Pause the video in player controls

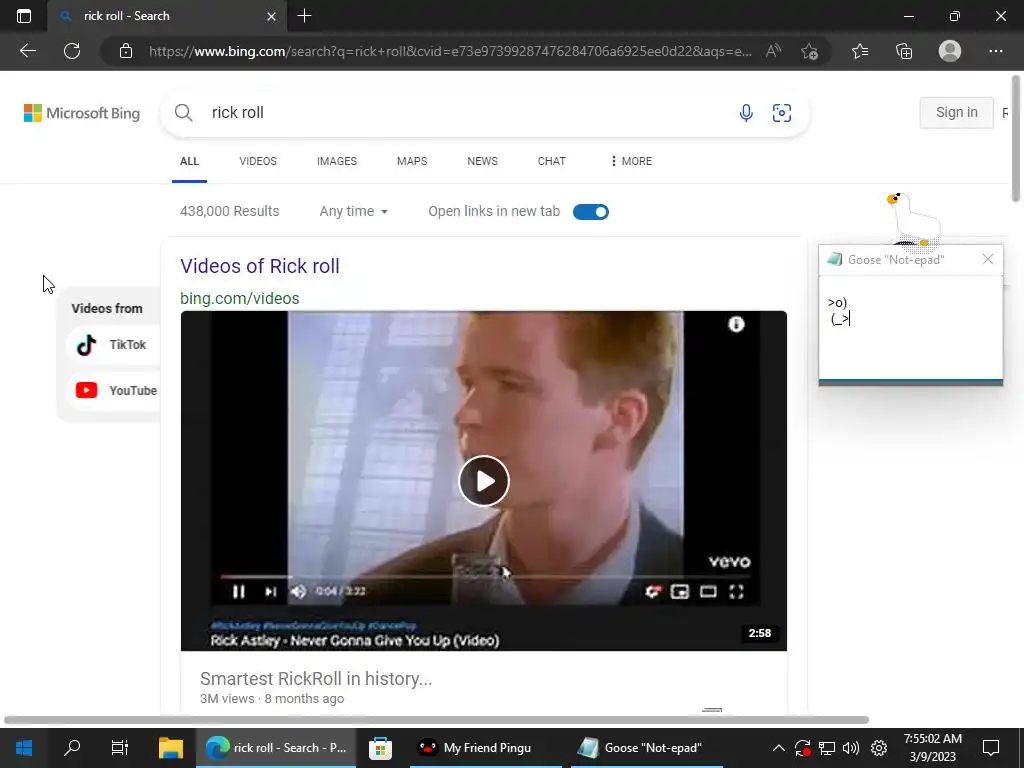(x=238, y=592)
